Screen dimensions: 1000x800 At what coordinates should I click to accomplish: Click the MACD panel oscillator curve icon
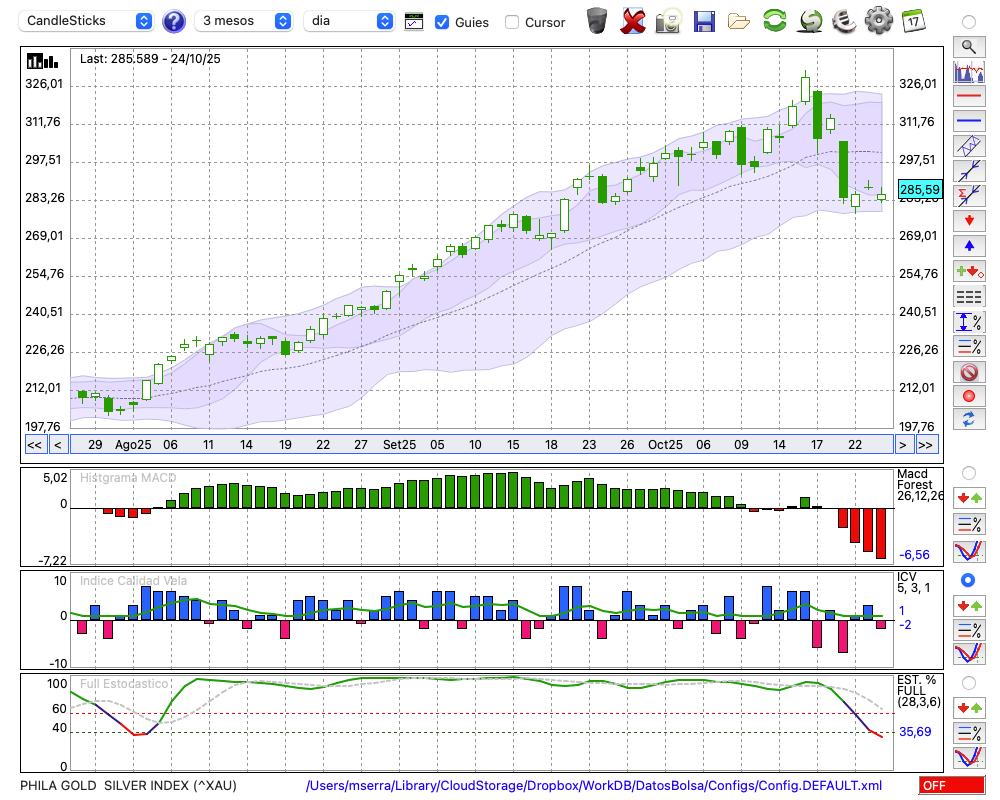coord(969,551)
